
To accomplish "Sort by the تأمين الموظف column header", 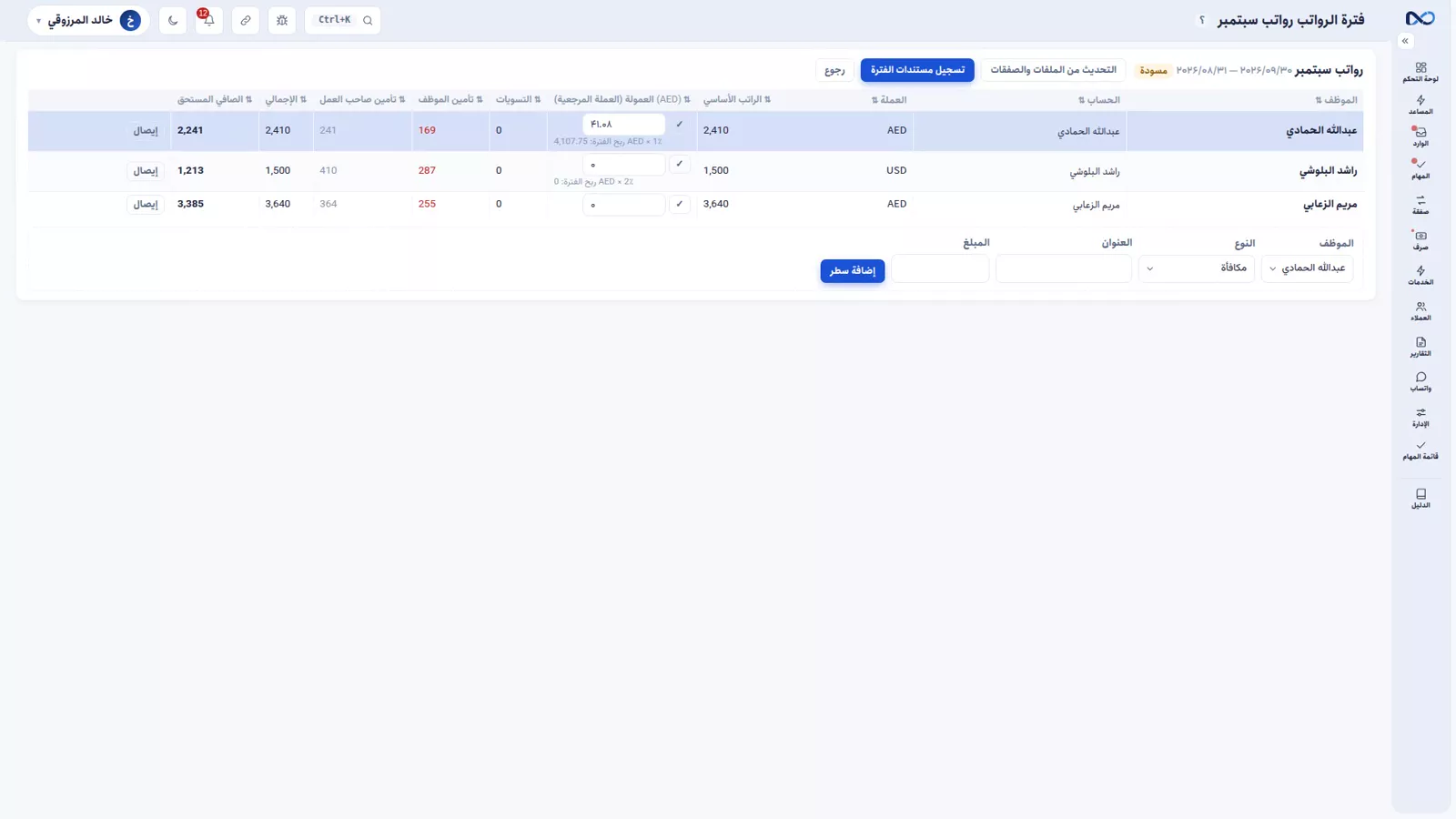I will point(450,99).
